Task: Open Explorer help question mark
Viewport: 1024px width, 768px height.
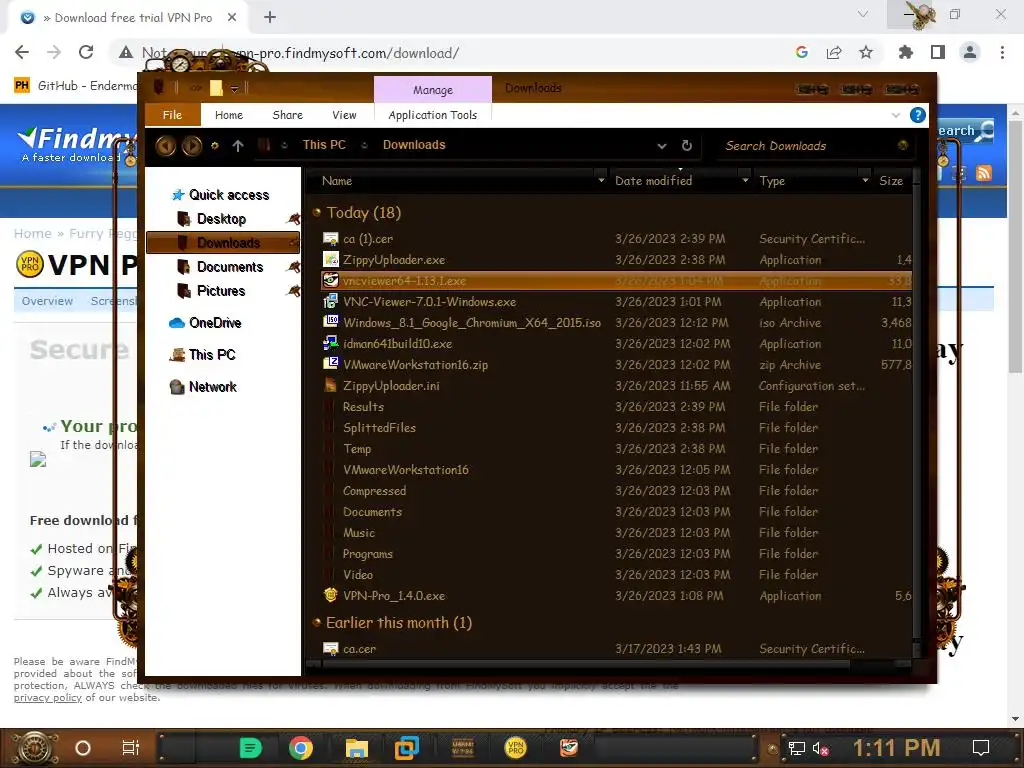Action: (x=918, y=116)
